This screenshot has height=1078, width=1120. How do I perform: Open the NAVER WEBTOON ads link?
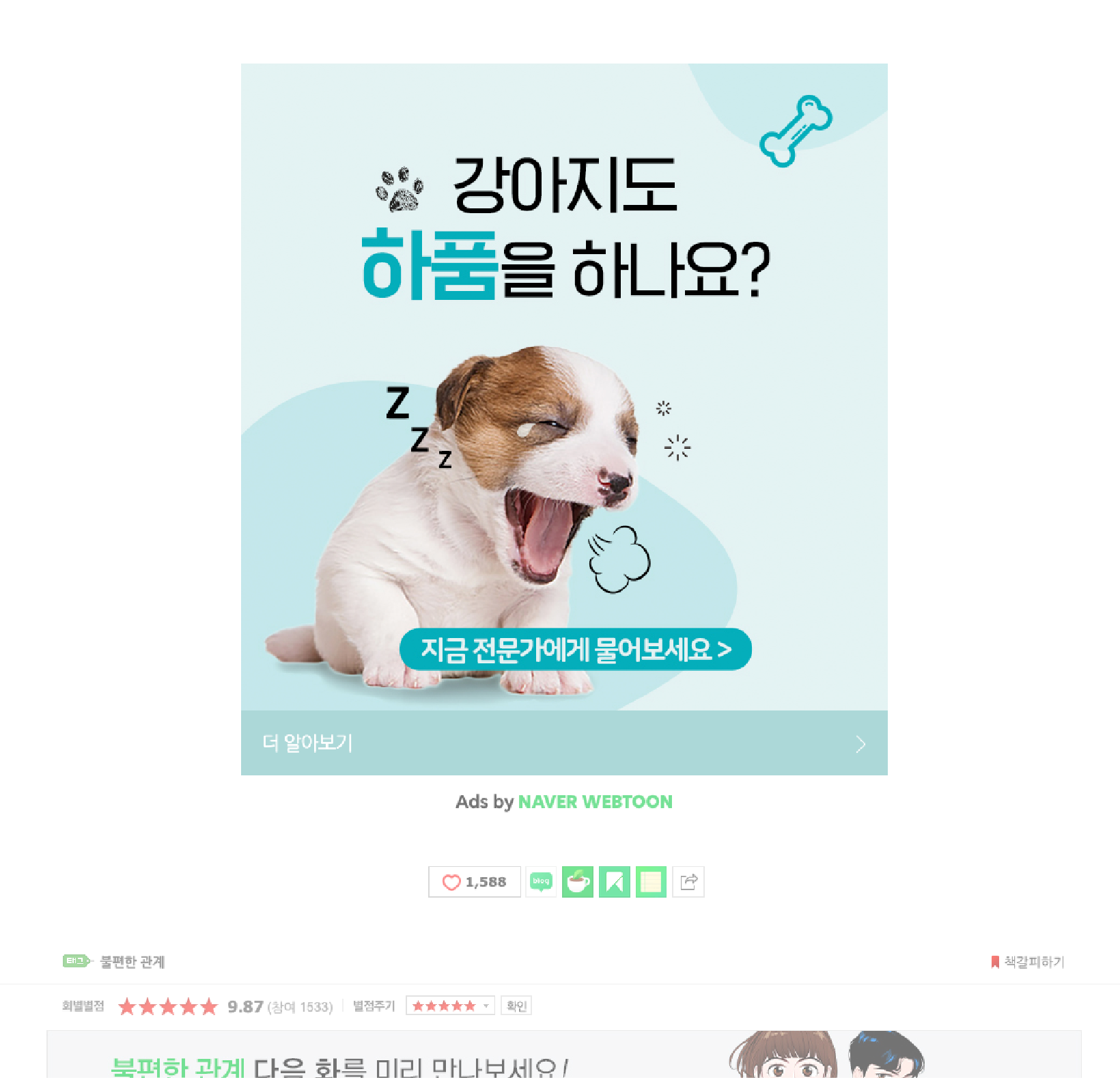(x=595, y=801)
